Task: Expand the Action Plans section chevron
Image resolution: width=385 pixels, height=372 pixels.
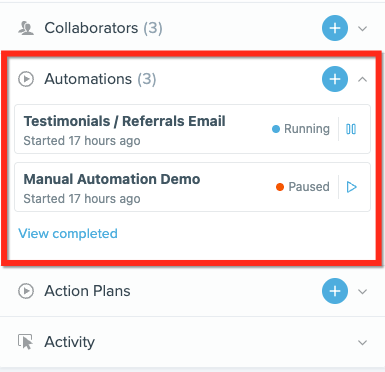Action: click(x=362, y=292)
